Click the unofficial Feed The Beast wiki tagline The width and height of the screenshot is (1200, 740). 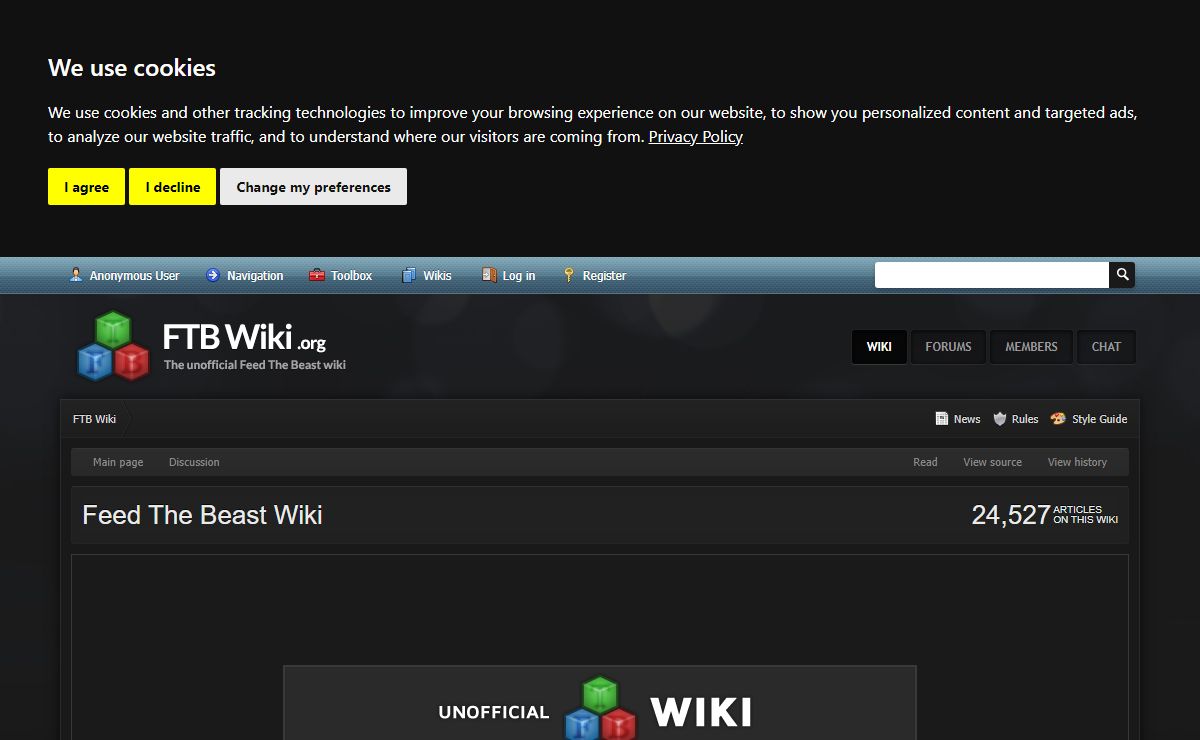point(255,365)
